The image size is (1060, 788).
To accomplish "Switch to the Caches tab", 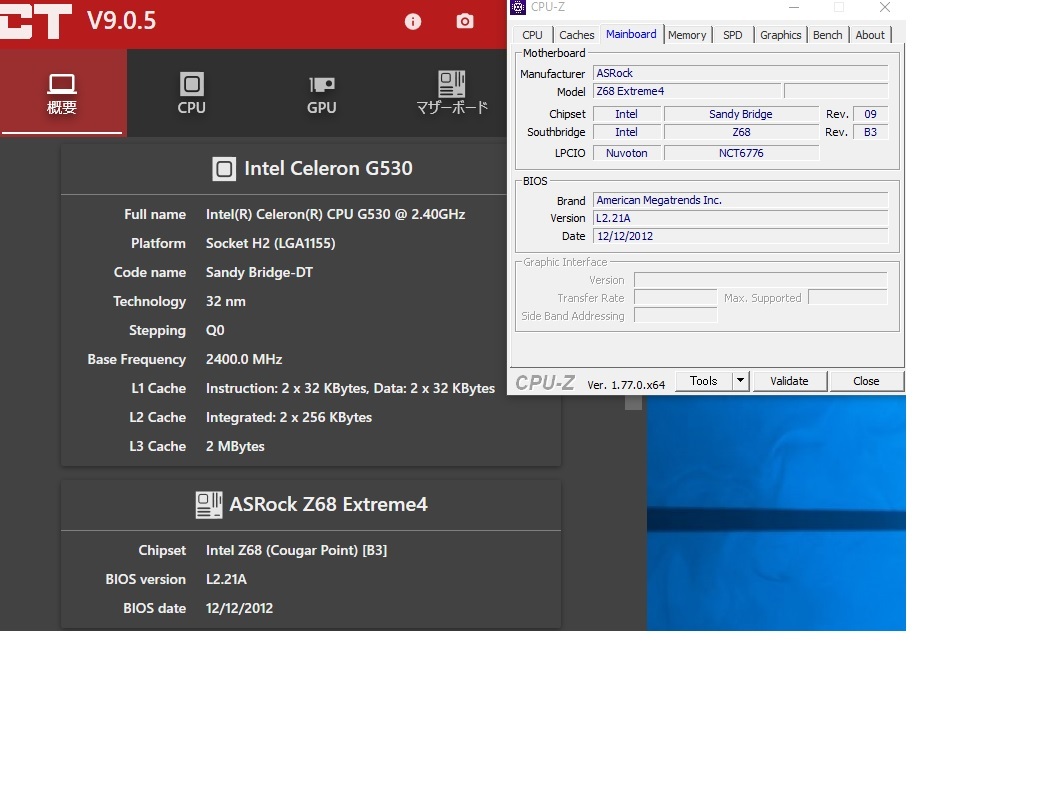I will 576,35.
